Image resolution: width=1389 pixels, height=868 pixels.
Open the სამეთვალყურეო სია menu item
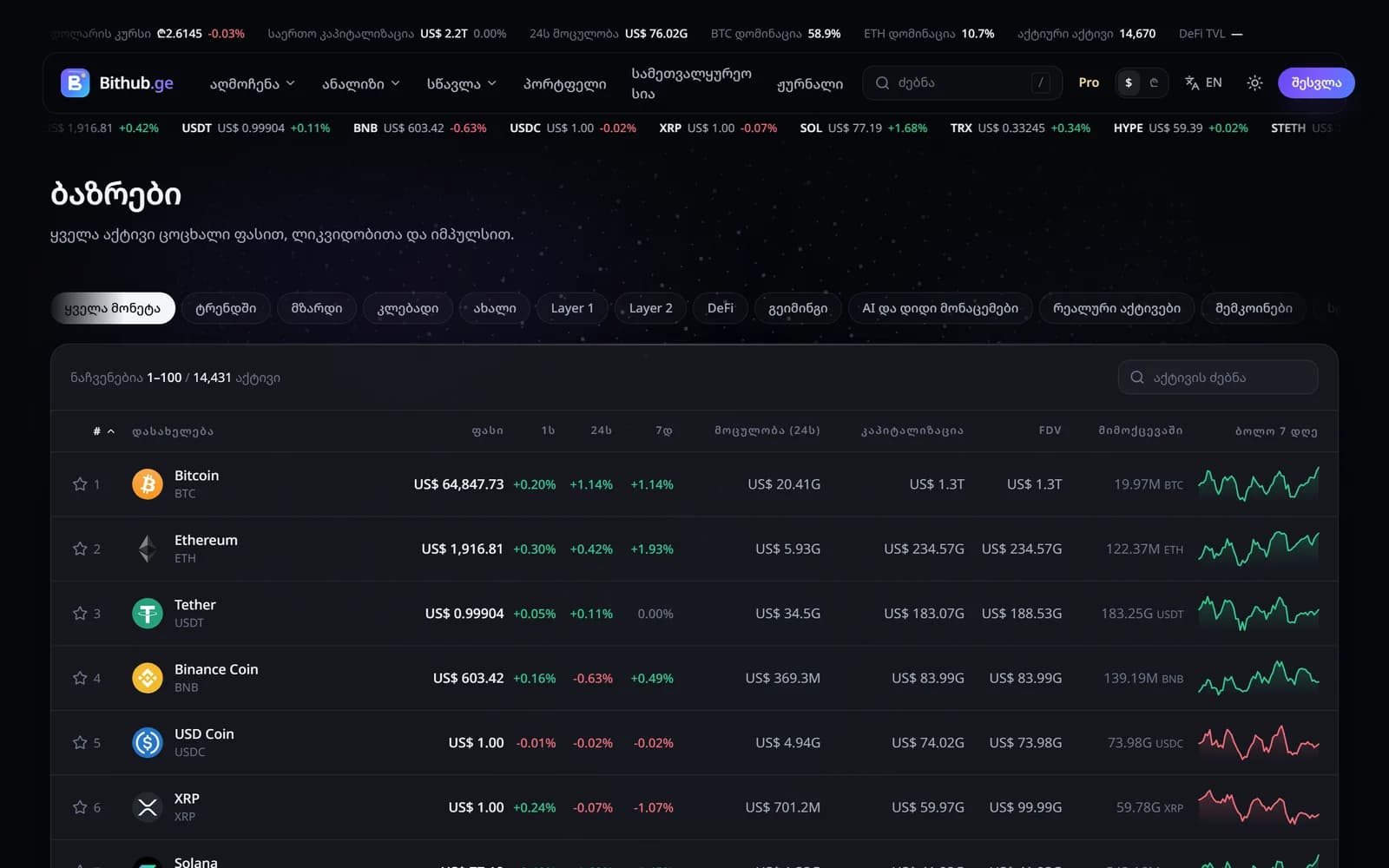692,83
